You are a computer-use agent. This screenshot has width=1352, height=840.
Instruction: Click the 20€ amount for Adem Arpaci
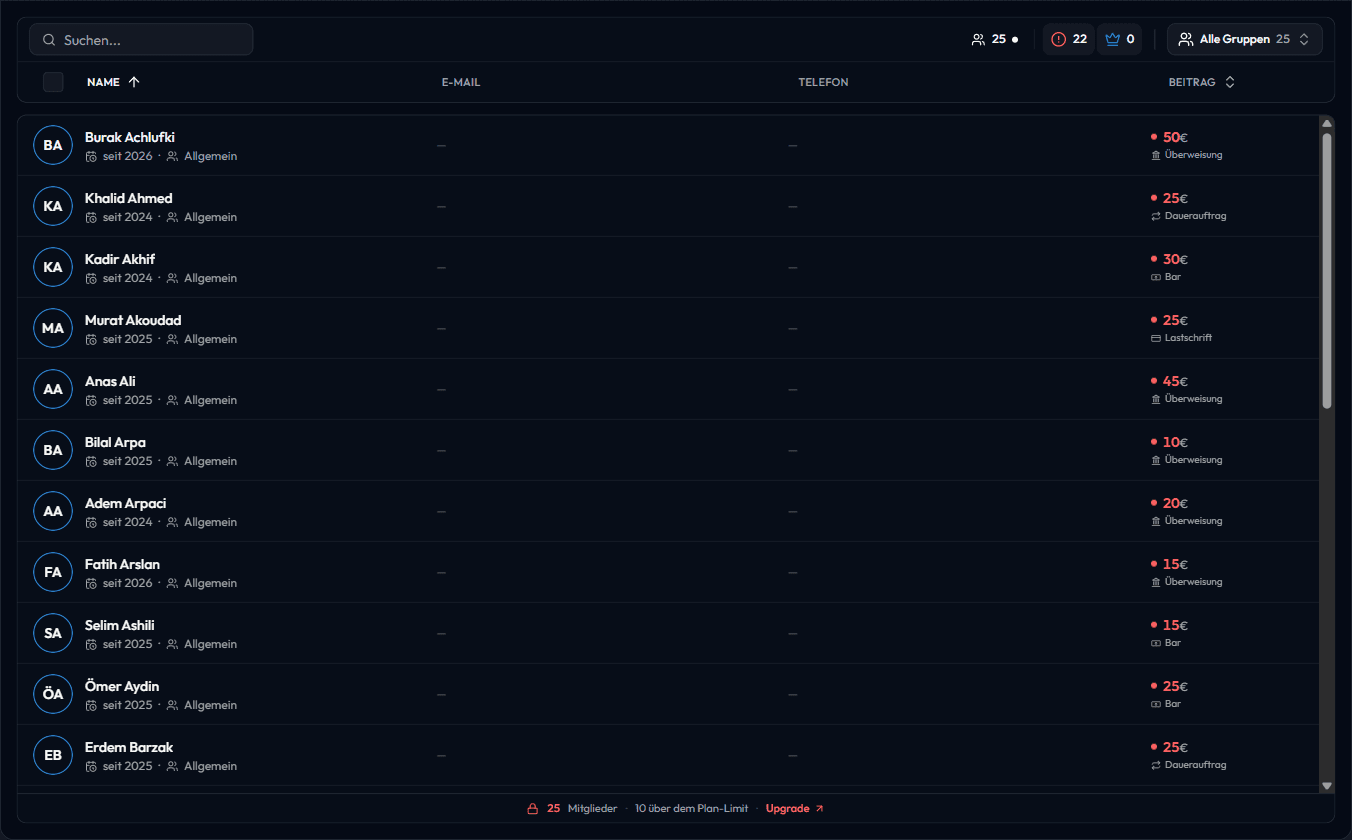click(x=1175, y=503)
